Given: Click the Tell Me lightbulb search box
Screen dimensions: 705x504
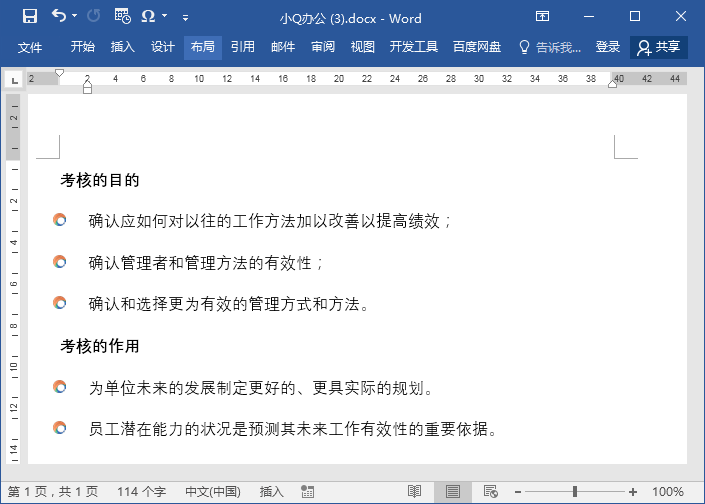Looking at the screenshot, I should pyautogui.click(x=549, y=47).
